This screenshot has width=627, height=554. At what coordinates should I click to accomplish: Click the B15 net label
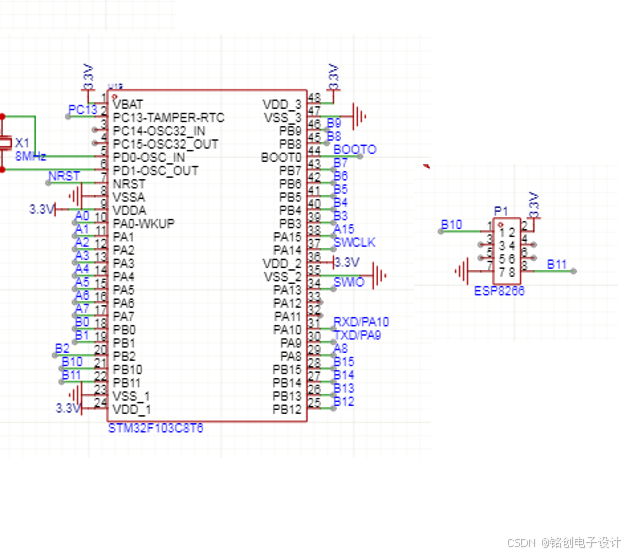pos(343,362)
